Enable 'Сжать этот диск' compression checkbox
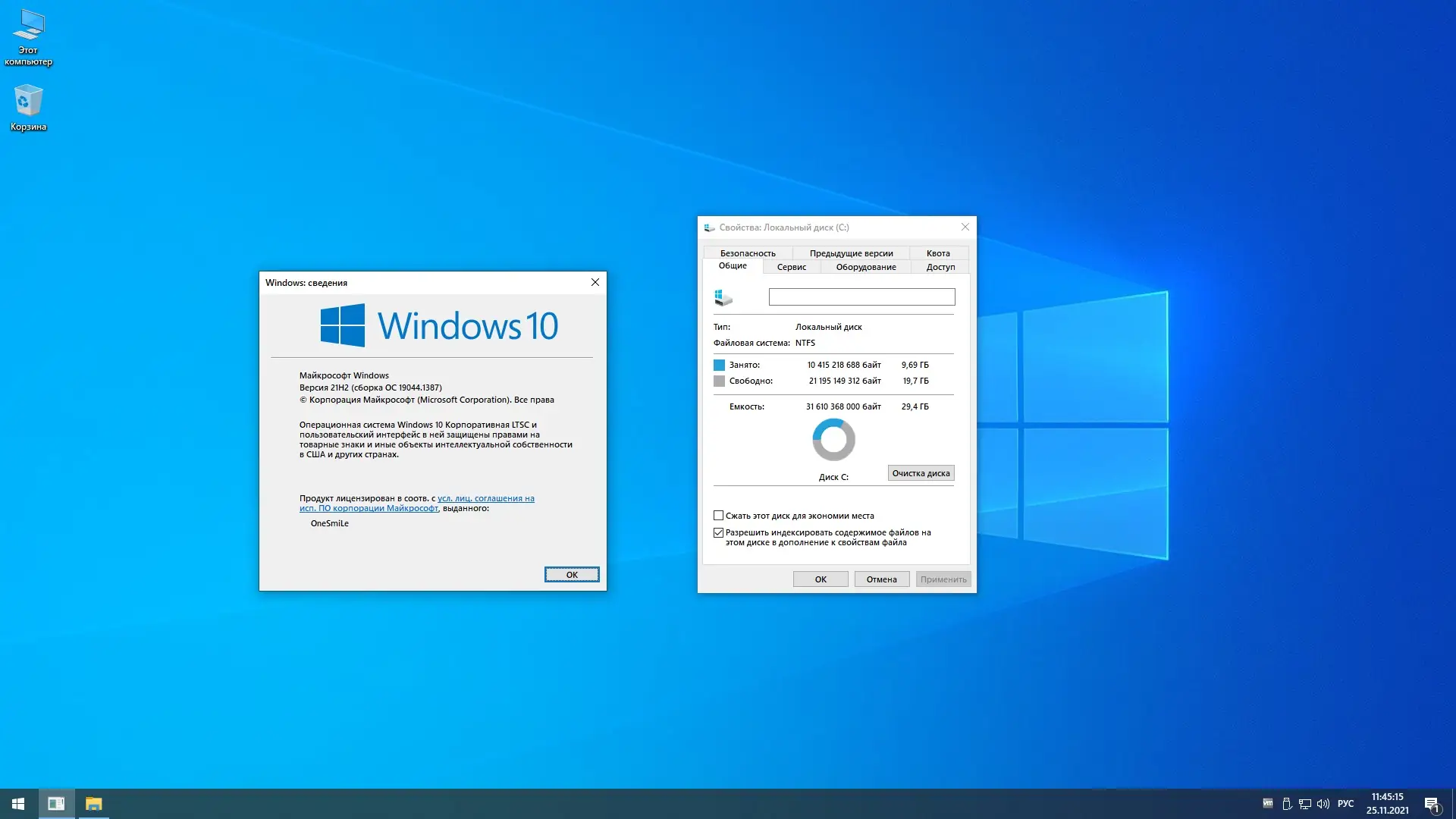 [719, 516]
